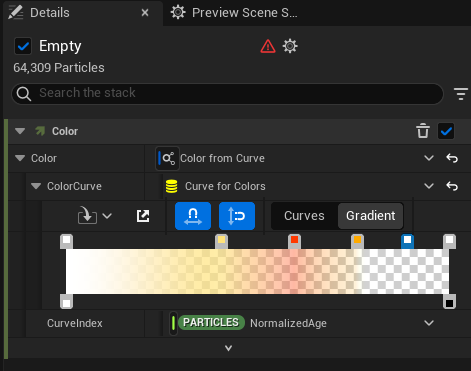Open stack filter options icon
Image resolution: width=471 pixels, height=371 pixels.
coord(461,94)
